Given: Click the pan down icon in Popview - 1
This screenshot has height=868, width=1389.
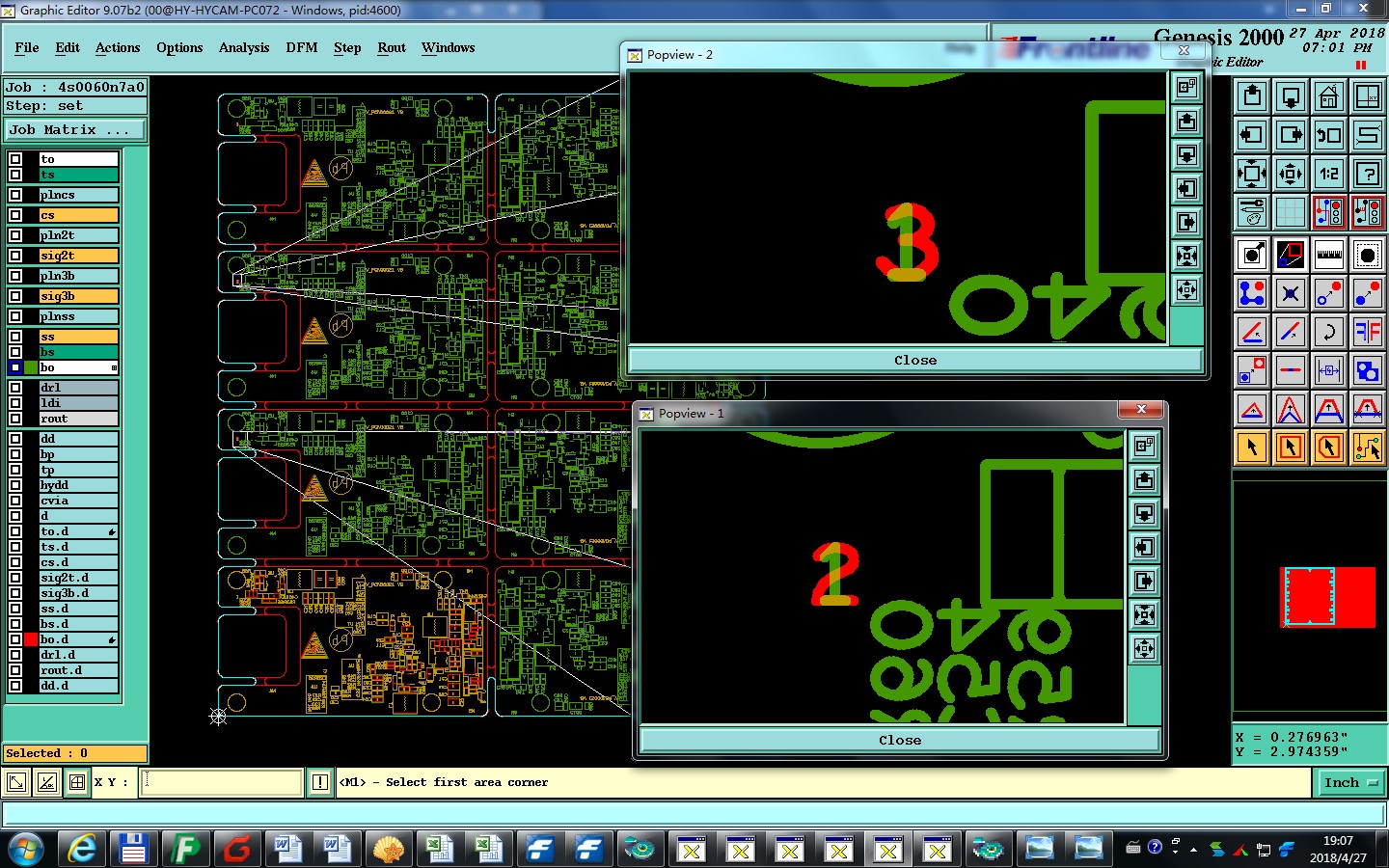Looking at the screenshot, I should click(1145, 513).
